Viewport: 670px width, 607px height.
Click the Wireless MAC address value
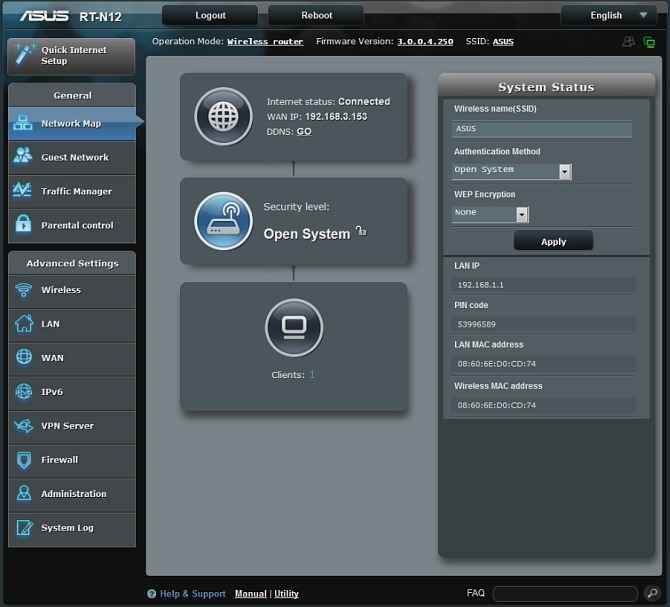[497, 405]
